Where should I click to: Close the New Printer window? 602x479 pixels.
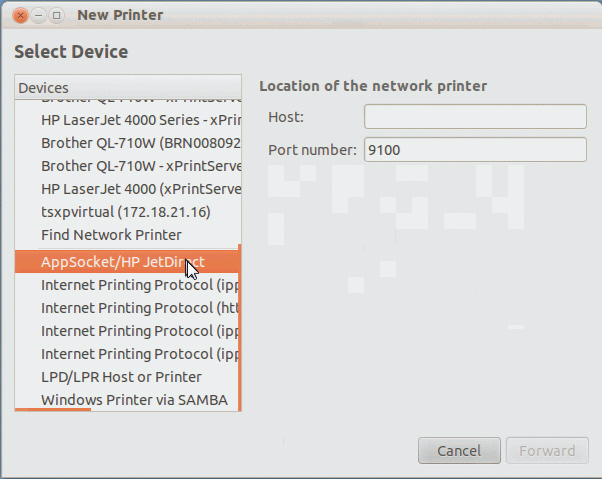21,15
